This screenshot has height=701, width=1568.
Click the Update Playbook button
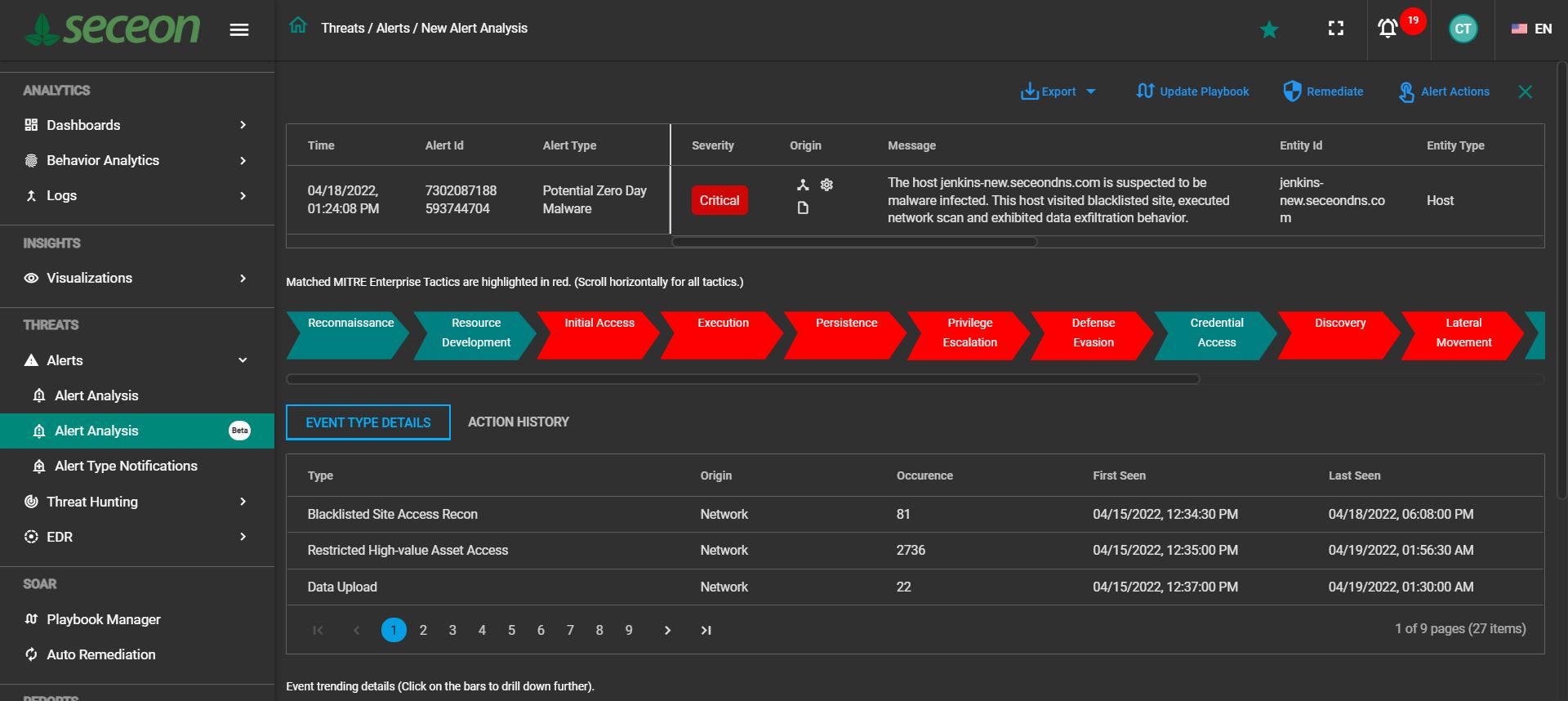(1192, 92)
